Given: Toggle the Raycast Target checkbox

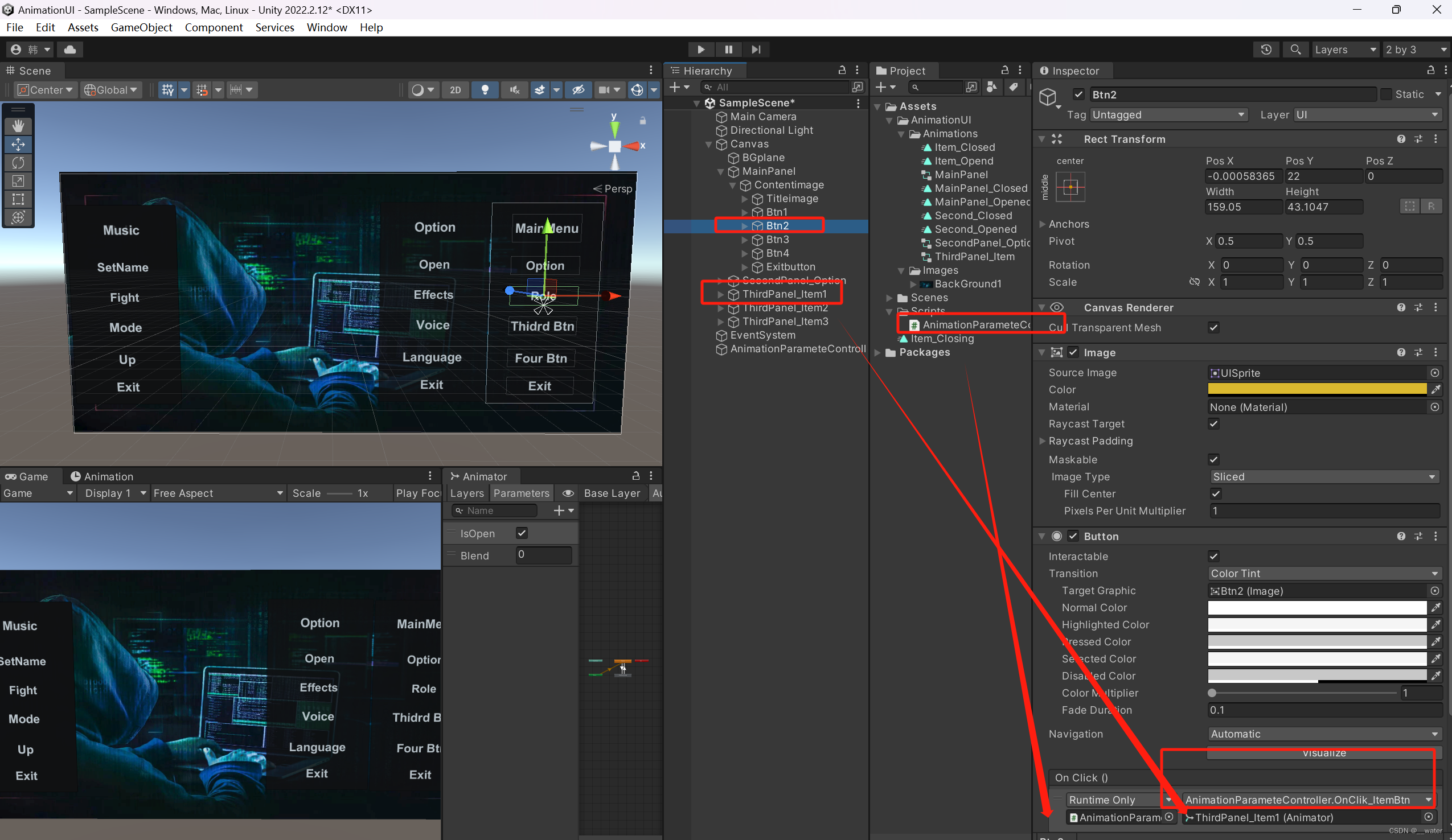Looking at the screenshot, I should click(1213, 424).
